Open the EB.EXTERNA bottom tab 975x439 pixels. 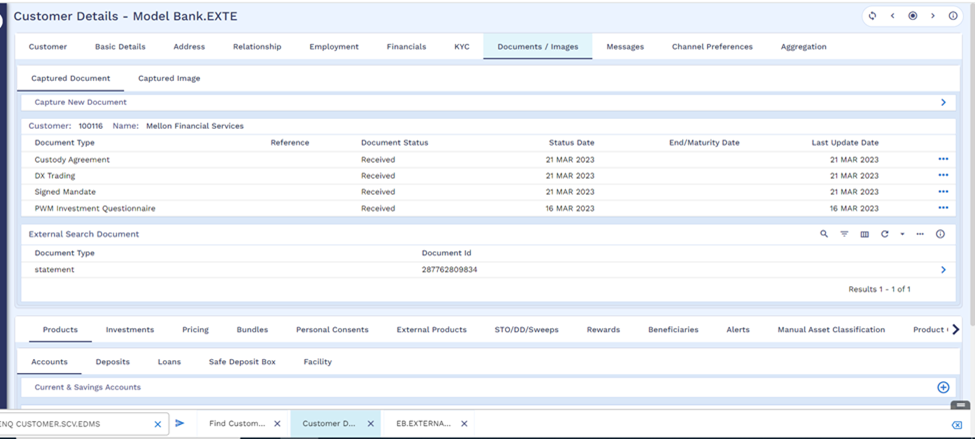tap(423, 424)
